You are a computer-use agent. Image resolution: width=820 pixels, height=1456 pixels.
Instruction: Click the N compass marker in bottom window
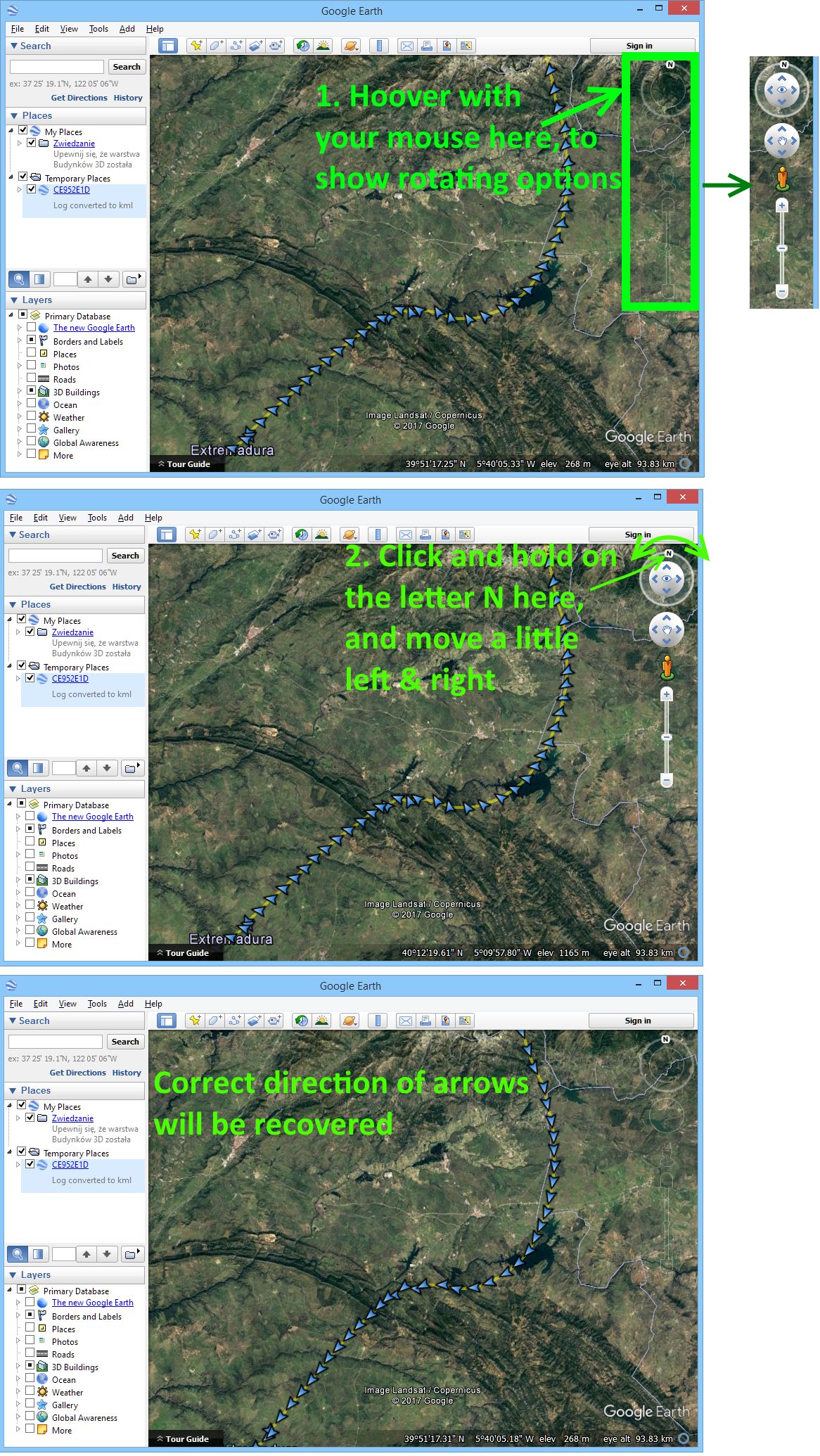click(665, 1039)
